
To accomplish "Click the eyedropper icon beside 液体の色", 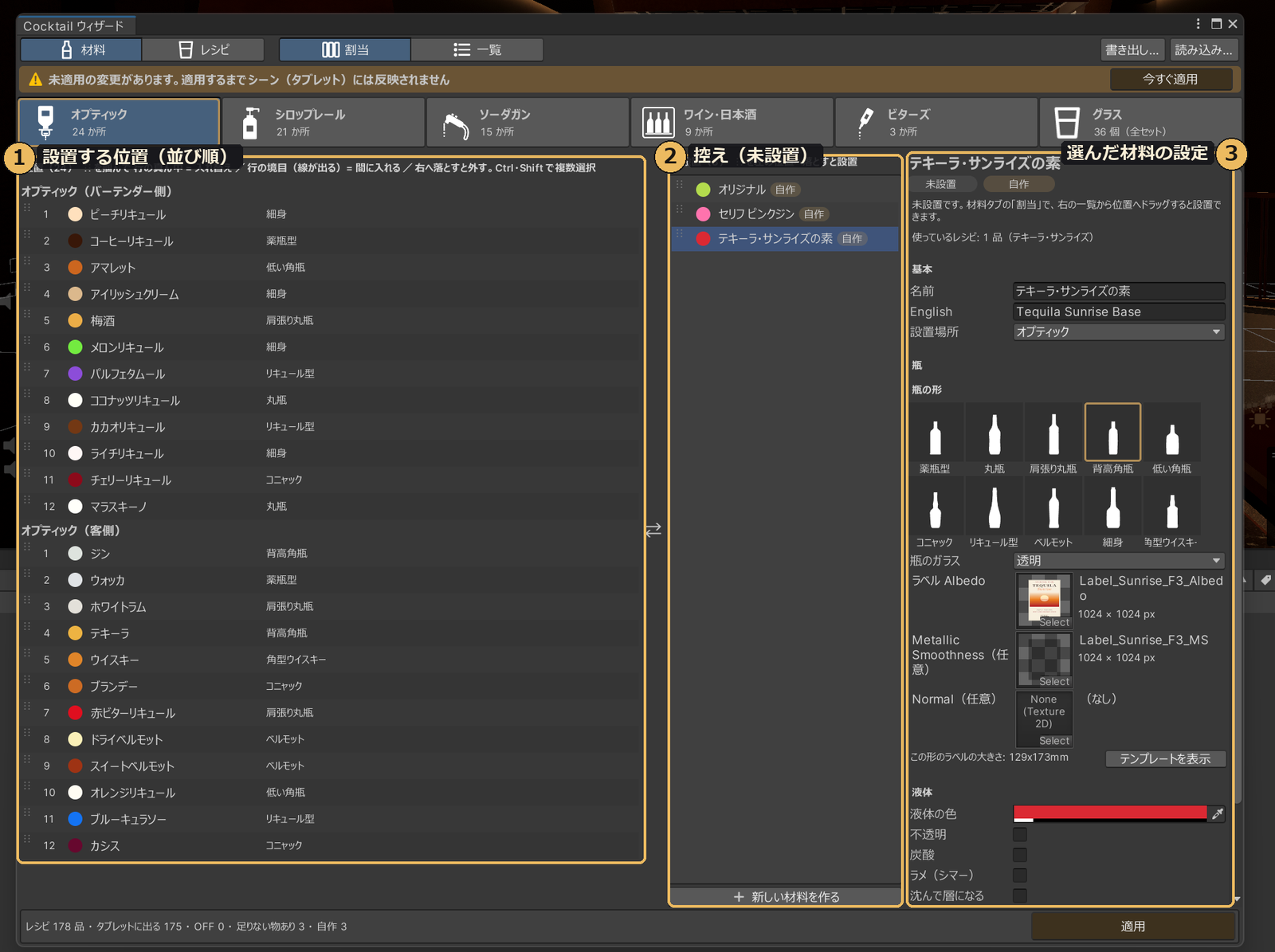I will point(1217,813).
